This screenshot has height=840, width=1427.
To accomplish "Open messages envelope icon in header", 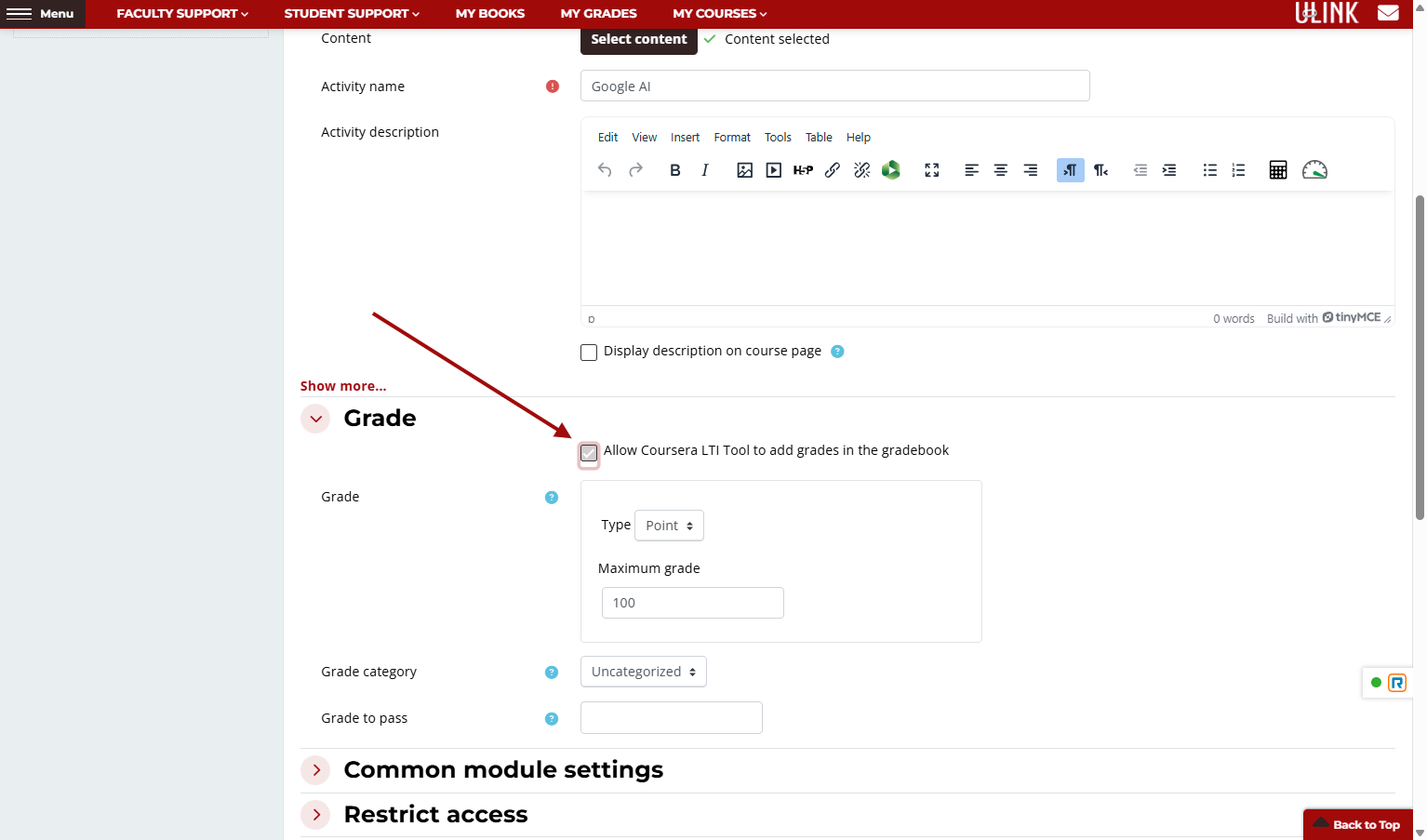I will 1388,13.
